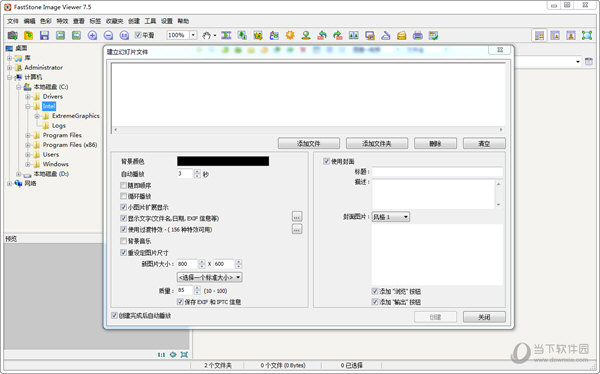Open the 文件 menu
Image resolution: width=600 pixels, height=374 pixels.
click(13, 21)
